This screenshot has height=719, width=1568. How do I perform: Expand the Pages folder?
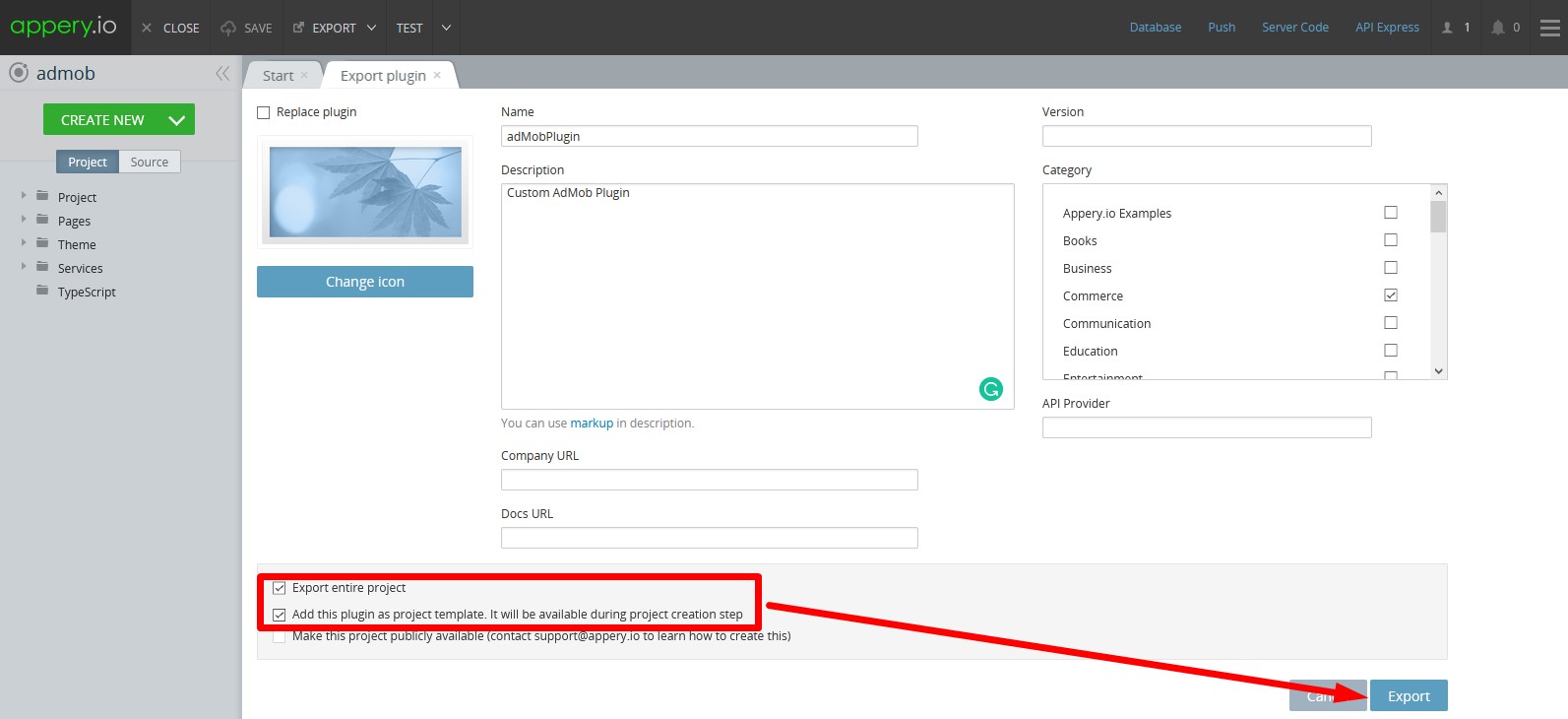point(24,219)
